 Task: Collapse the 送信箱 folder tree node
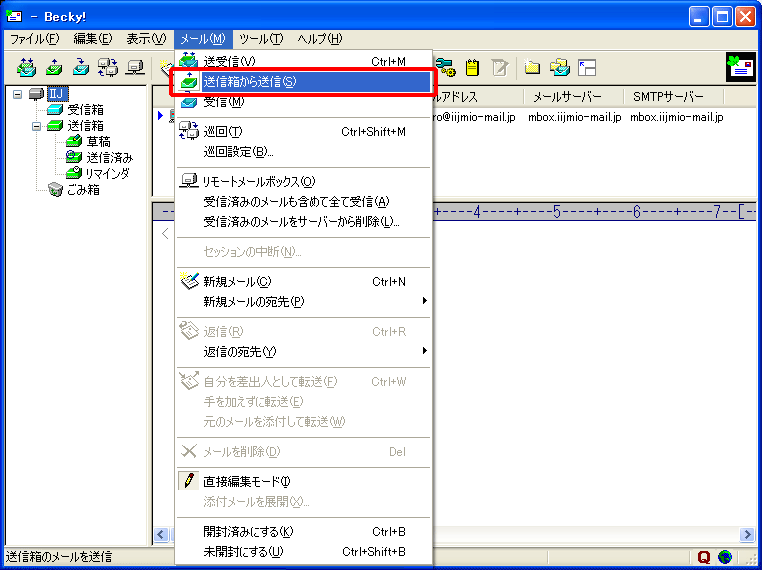36,126
